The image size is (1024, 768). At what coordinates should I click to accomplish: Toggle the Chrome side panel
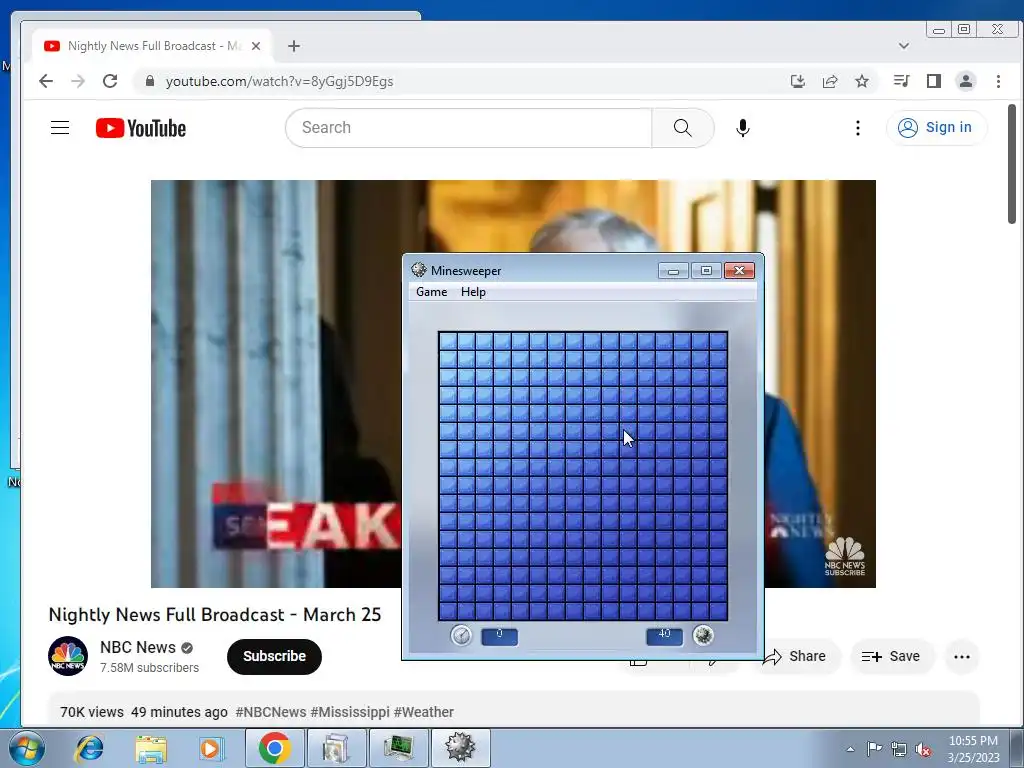coord(934,81)
